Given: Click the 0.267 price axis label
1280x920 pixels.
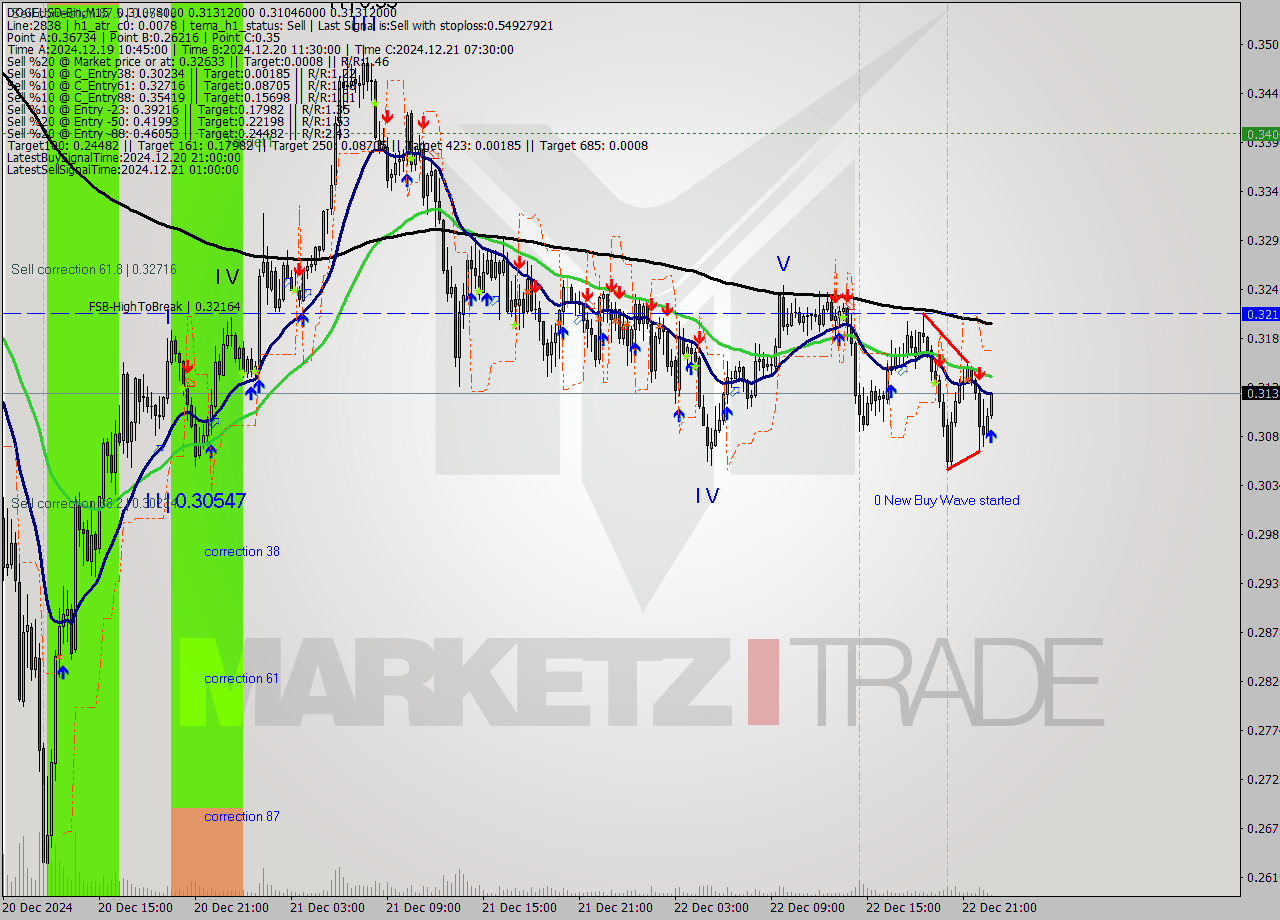Looking at the screenshot, I should [1262, 828].
